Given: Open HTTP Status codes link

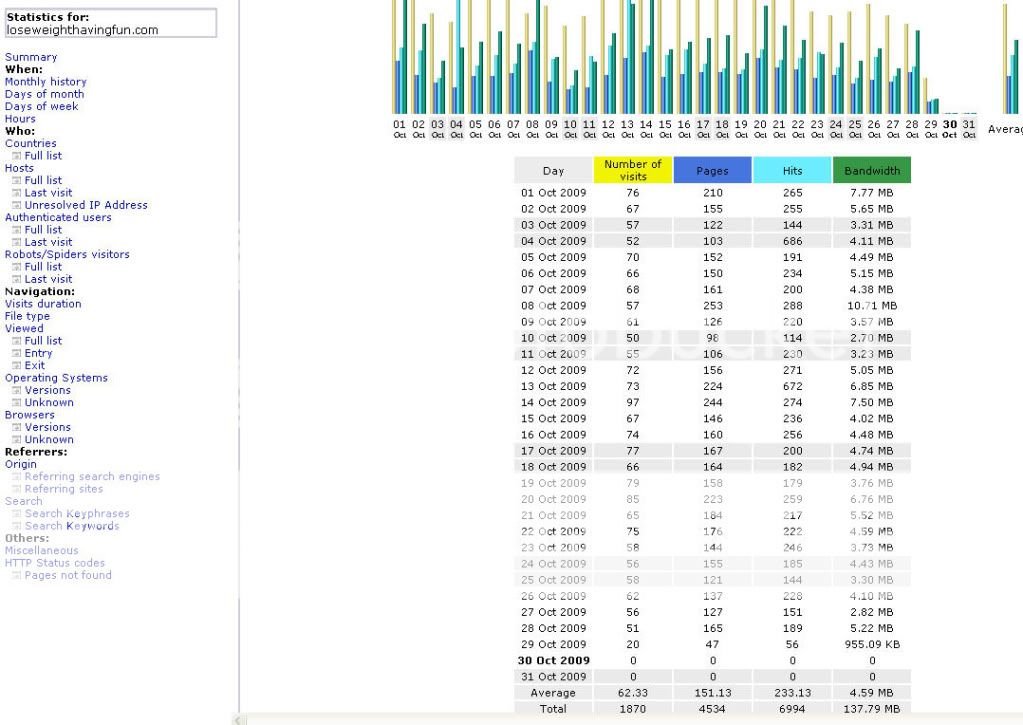Looking at the screenshot, I should pyautogui.click(x=55, y=563).
